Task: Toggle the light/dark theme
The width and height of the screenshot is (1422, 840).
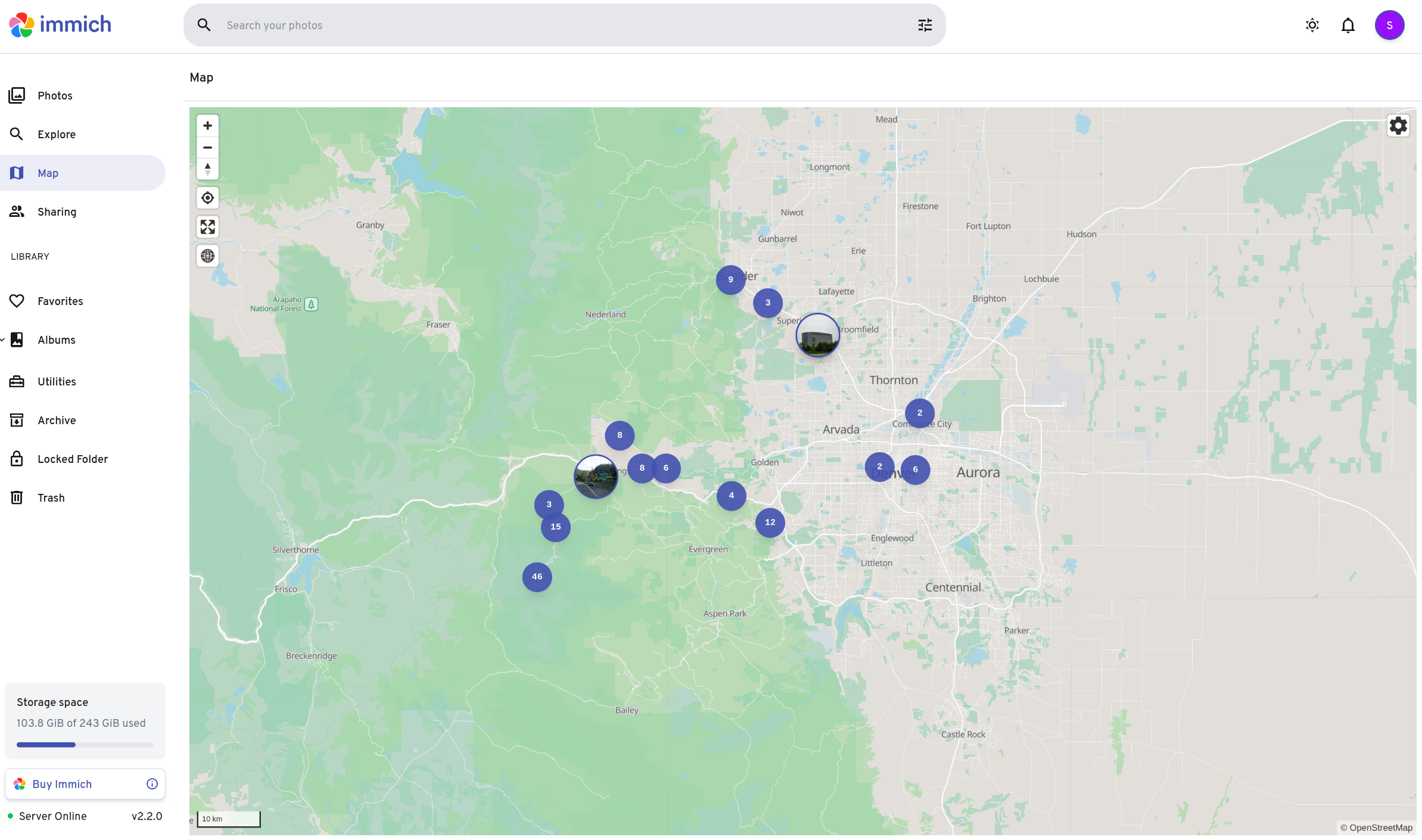Action: (1312, 26)
